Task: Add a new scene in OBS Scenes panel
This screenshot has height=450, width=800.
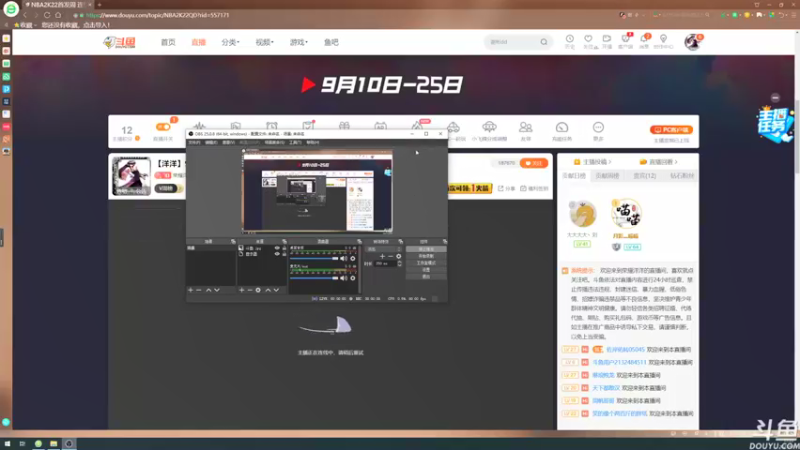Action: click(x=191, y=290)
